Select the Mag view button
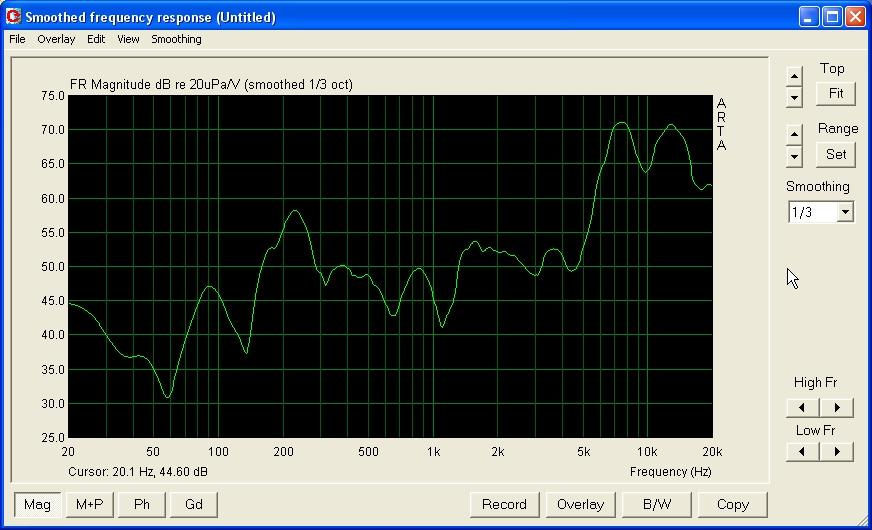The height and width of the screenshot is (530, 872). [x=37, y=504]
